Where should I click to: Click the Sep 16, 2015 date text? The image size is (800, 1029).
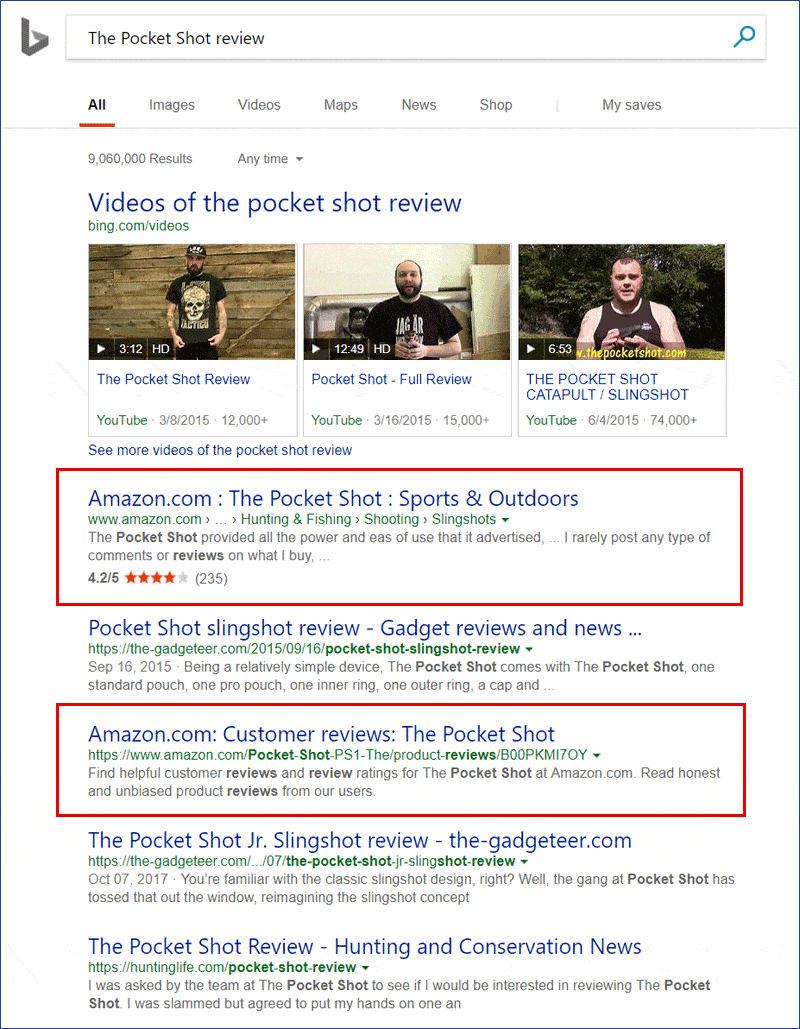pyautogui.click(x=129, y=667)
